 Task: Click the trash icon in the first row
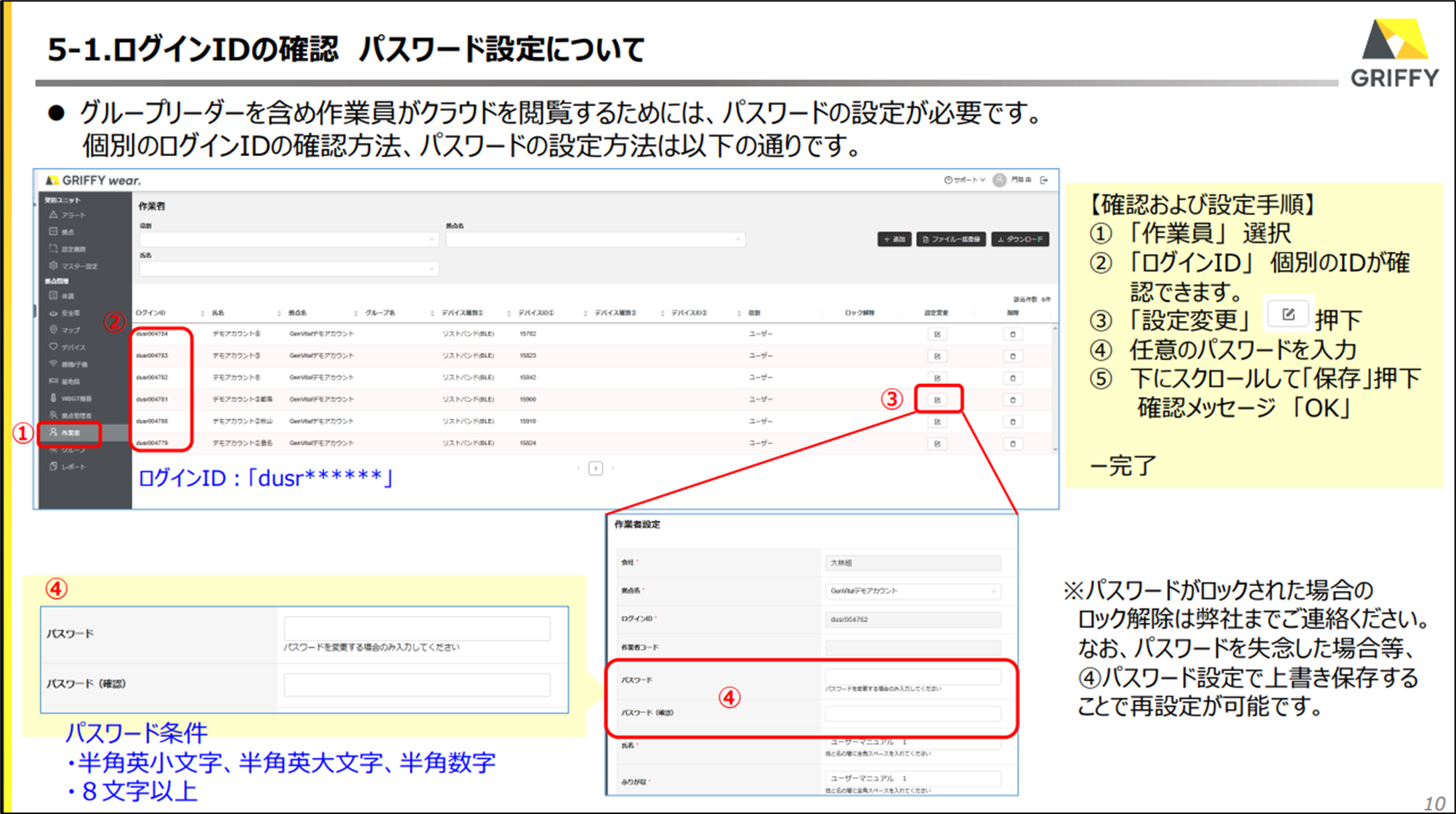point(1013,334)
